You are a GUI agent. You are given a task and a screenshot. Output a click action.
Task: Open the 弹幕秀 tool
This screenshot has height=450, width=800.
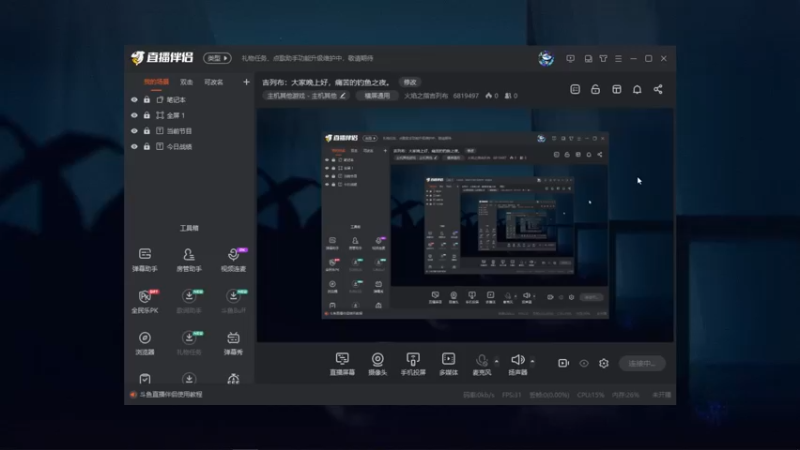233,343
